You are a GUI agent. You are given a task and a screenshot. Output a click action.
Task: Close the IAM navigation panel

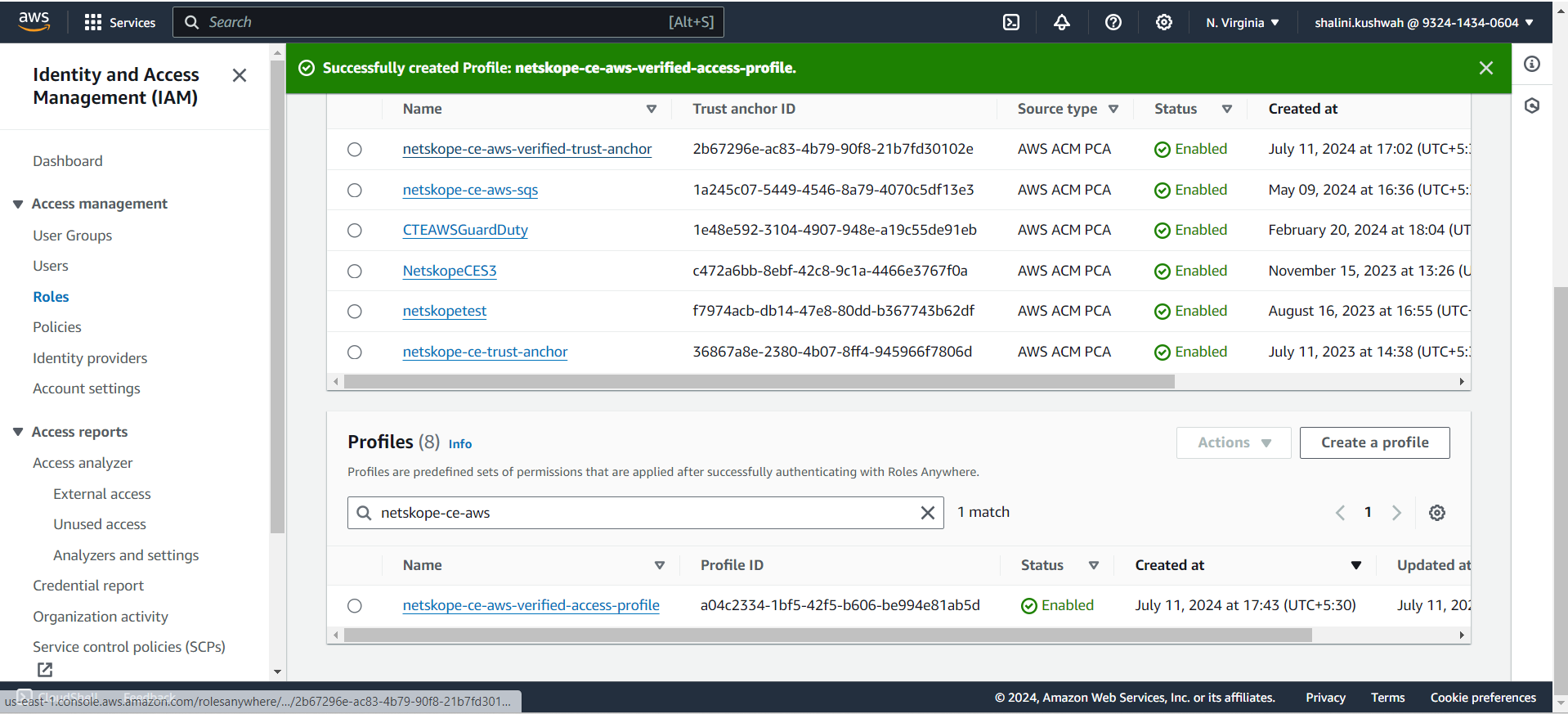pos(240,75)
